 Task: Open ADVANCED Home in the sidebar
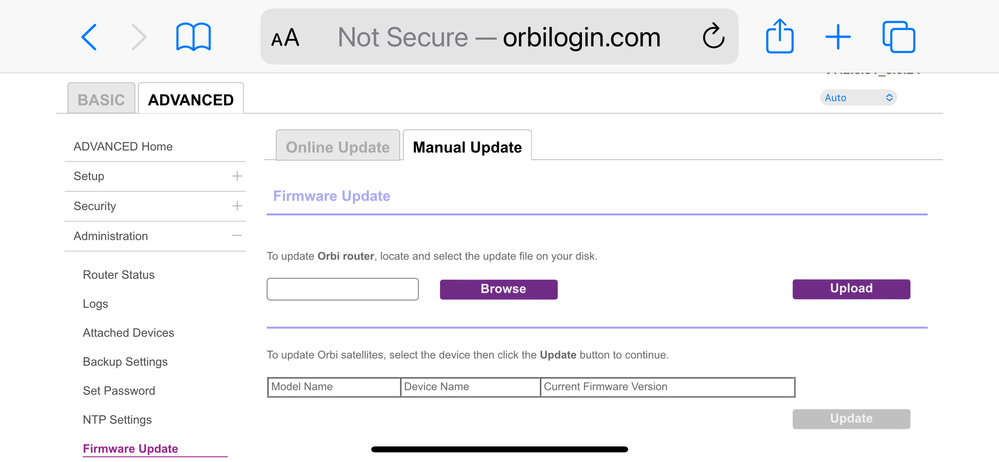pyautogui.click(x=123, y=147)
